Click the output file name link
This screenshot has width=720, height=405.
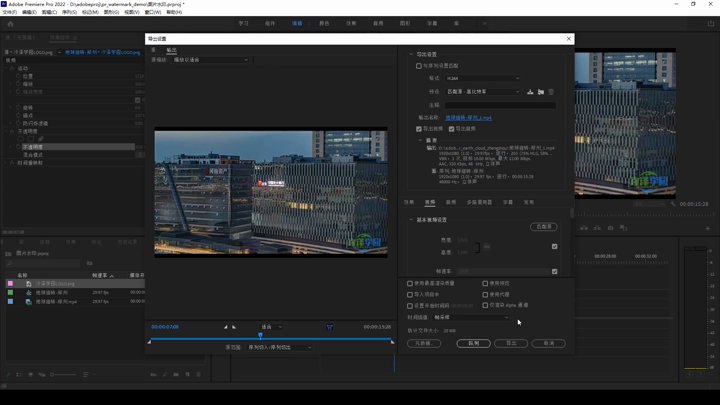point(468,117)
